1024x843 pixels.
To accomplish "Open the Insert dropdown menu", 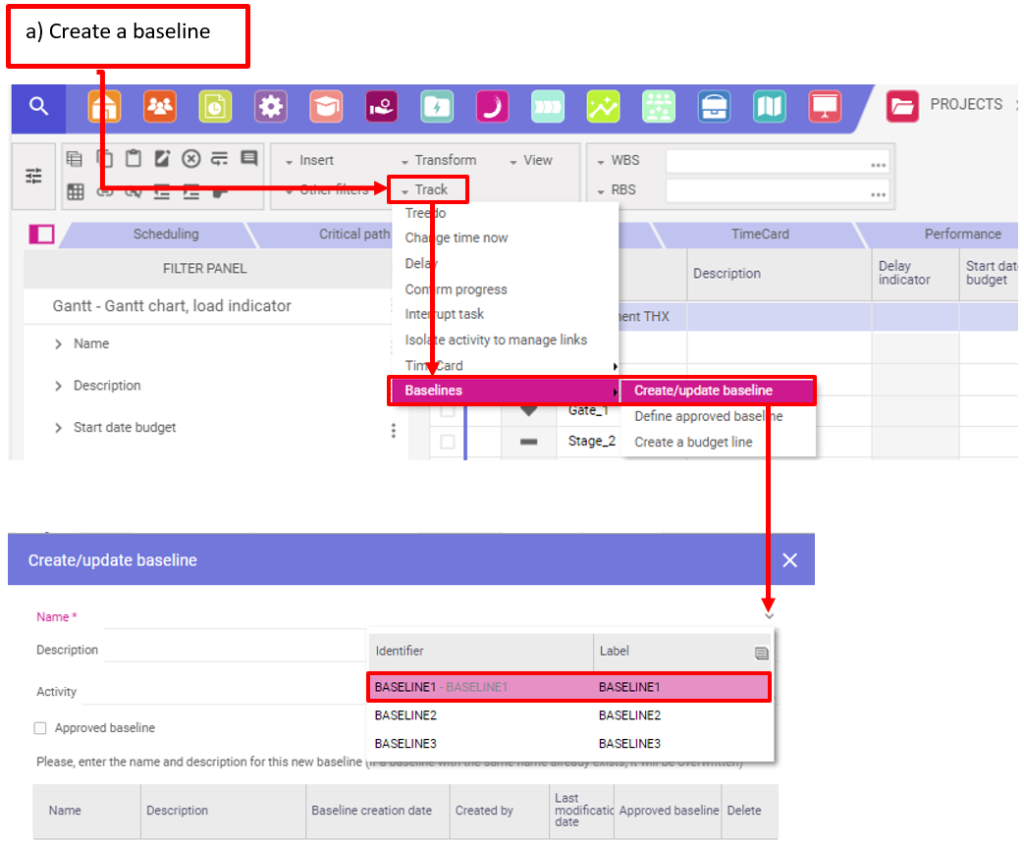I will [x=309, y=160].
